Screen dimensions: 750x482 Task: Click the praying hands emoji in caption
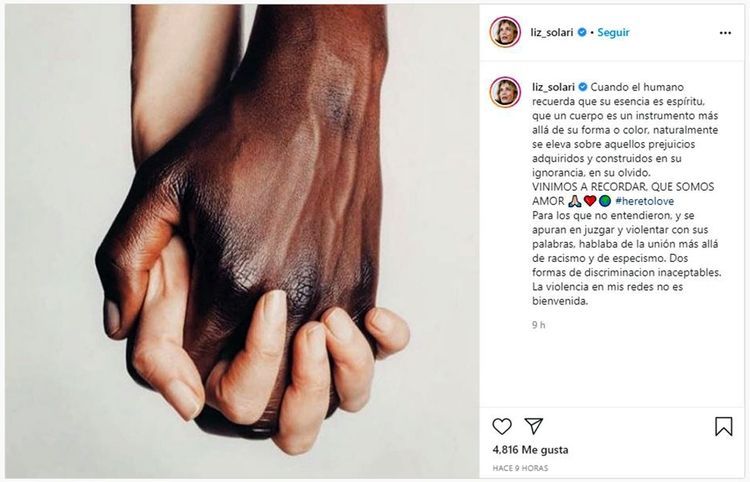(x=575, y=201)
